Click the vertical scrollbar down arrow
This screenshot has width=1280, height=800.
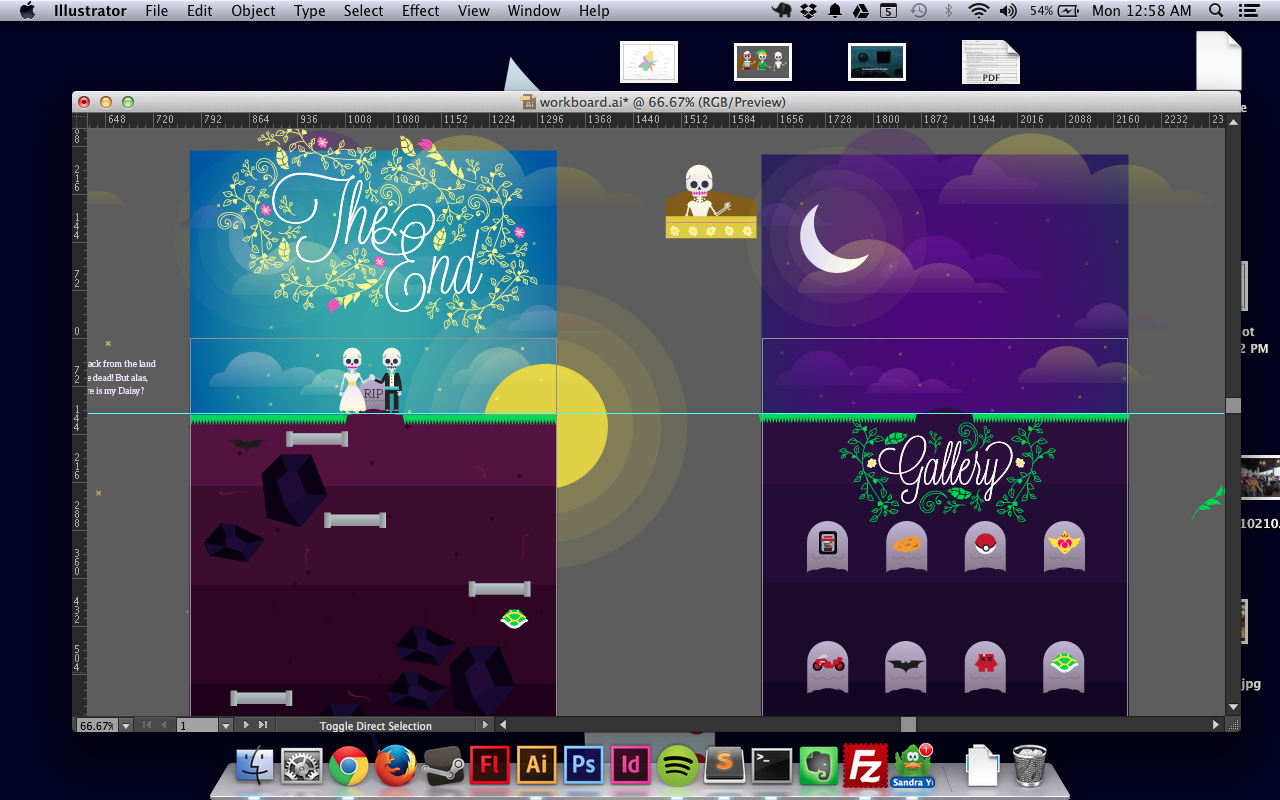1233,708
